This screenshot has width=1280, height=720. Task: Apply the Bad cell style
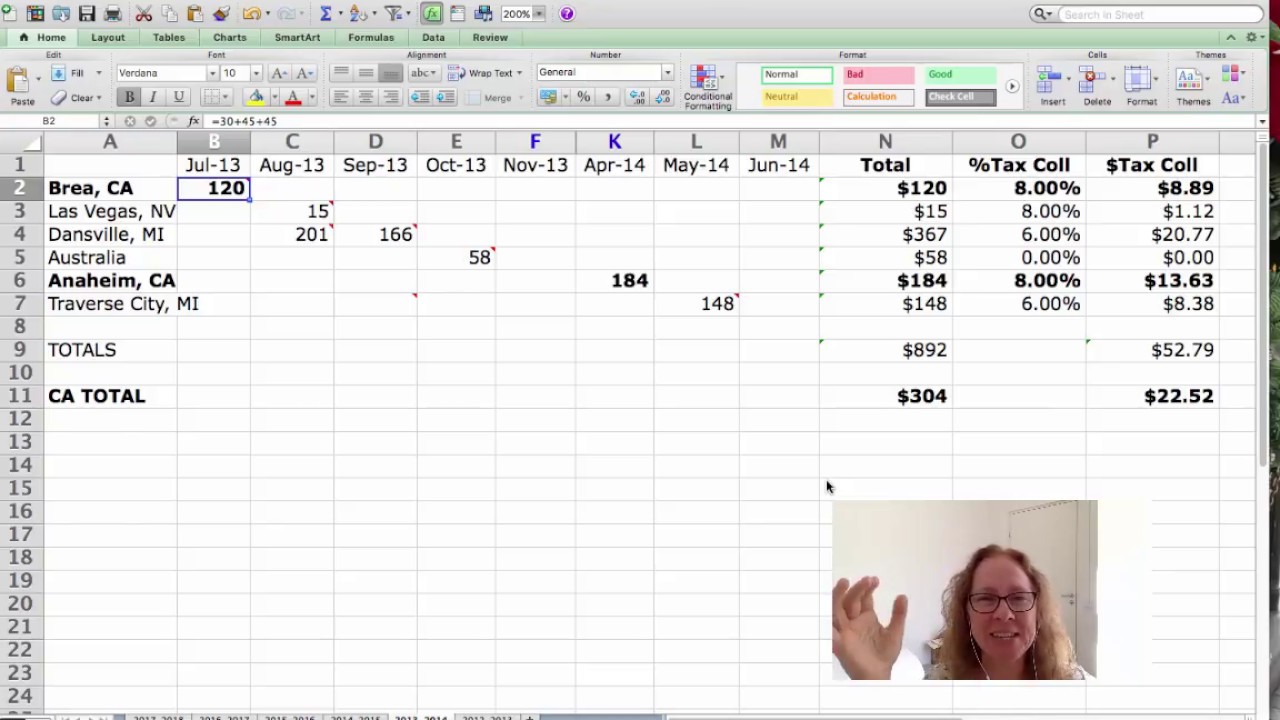[x=879, y=74]
